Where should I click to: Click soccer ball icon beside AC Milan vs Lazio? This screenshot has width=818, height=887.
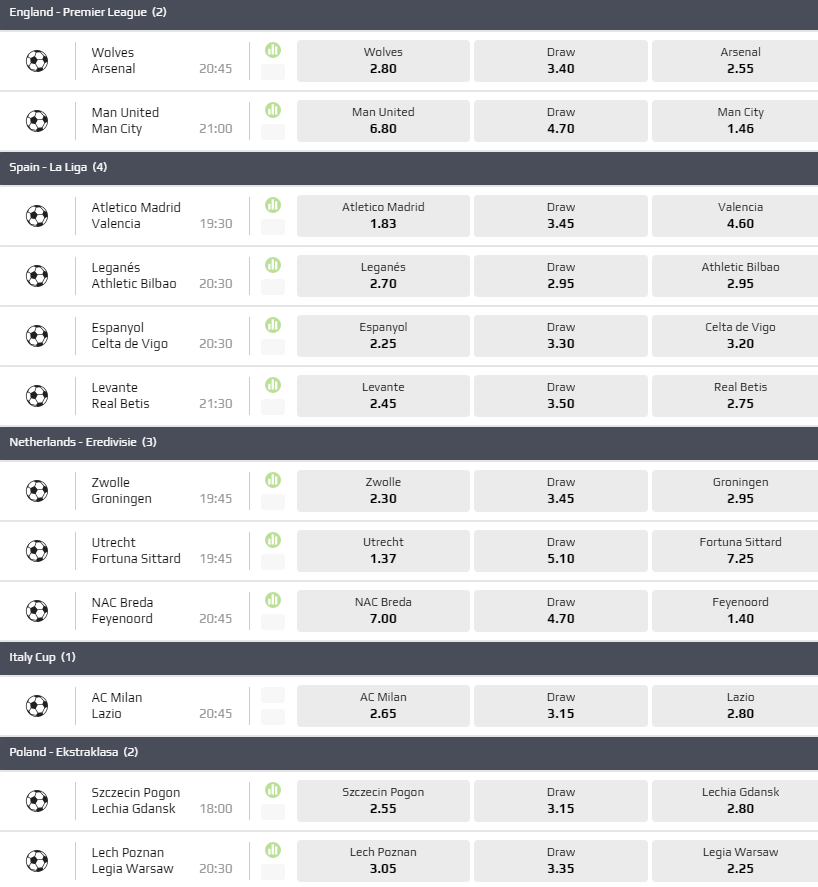coord(37,706)
